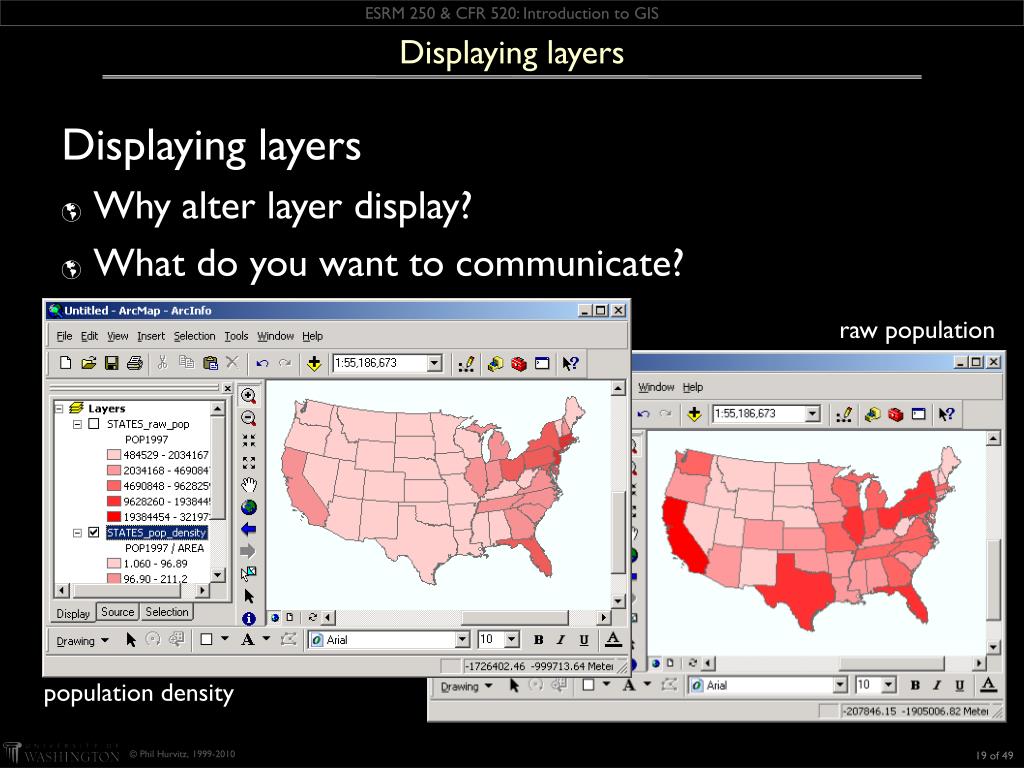
Task: Open Editor Toolbar icon in front ArcMap window
Action: [466, 364]
